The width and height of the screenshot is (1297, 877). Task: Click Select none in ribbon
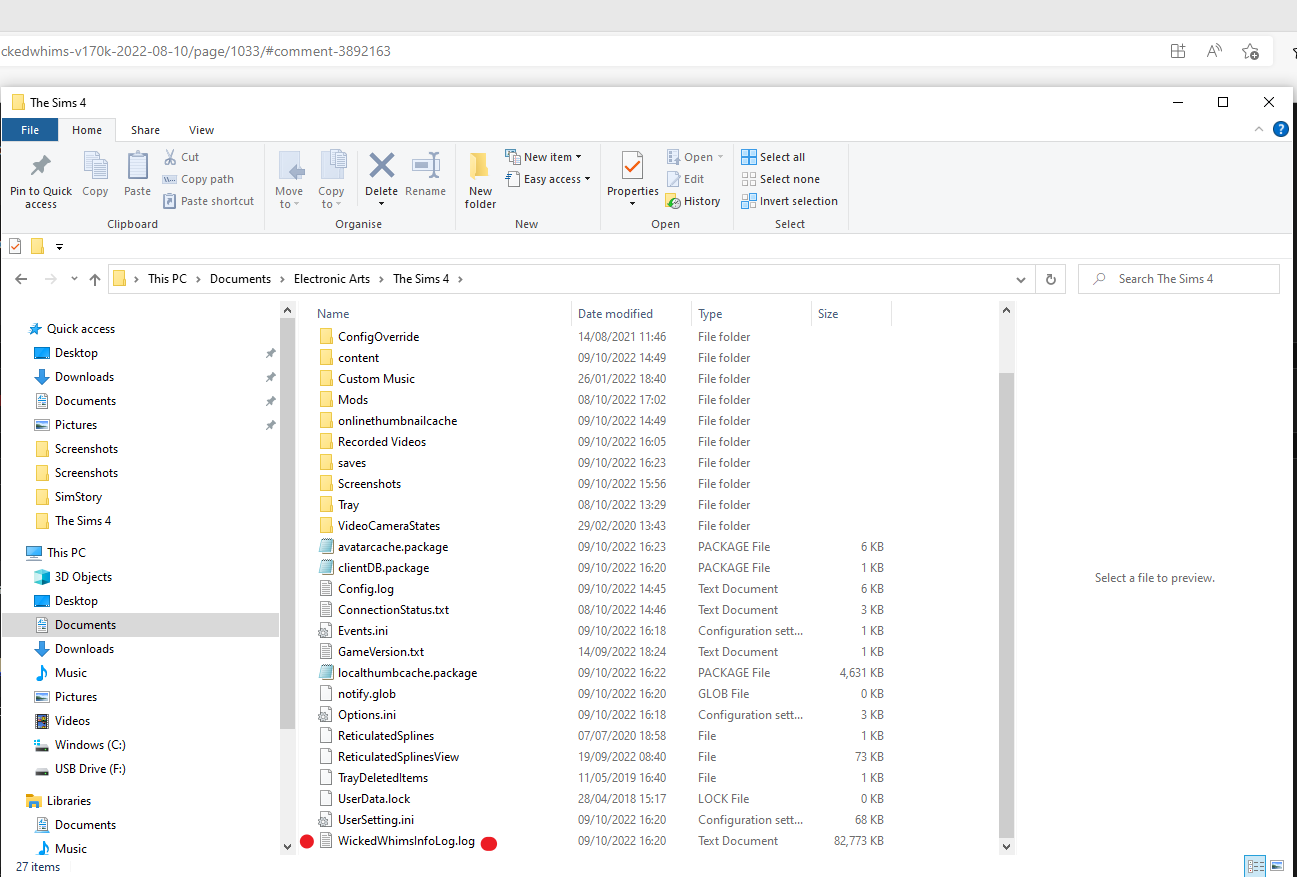coord(780,179)
